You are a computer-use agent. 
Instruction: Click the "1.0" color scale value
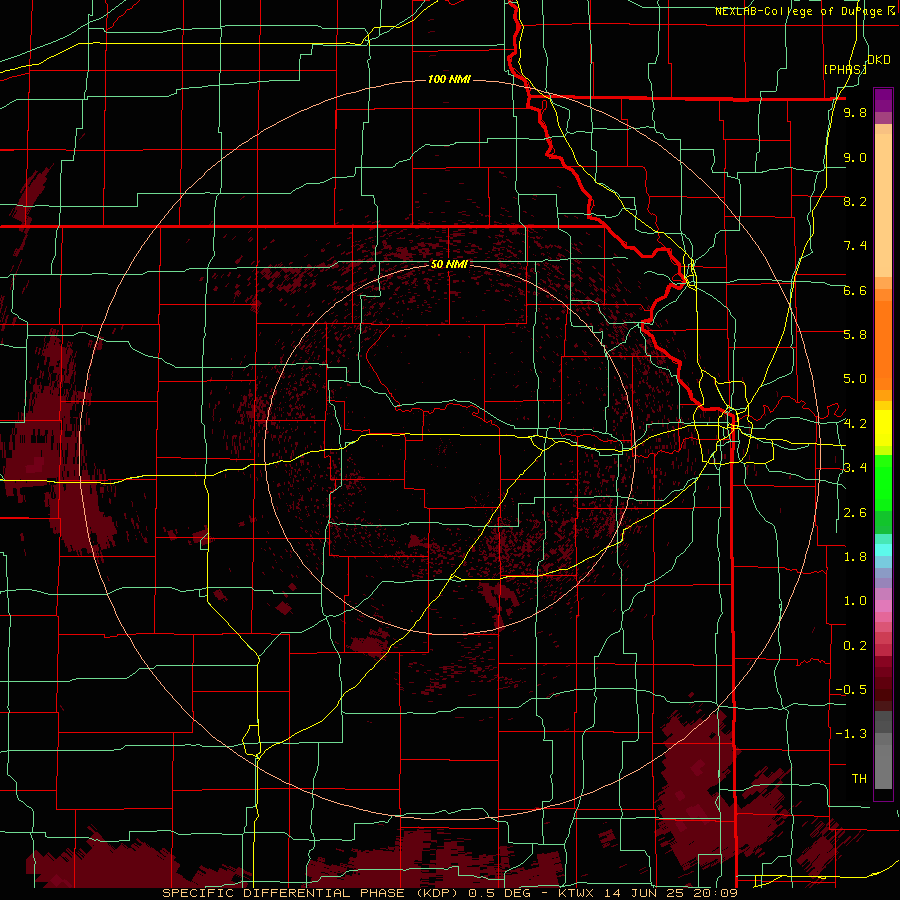(x=855, y=601)
